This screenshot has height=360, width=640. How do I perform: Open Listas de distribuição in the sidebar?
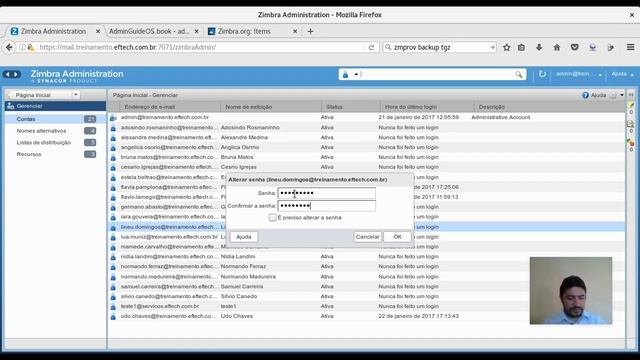pyautogui.click(x=55, y=143)
